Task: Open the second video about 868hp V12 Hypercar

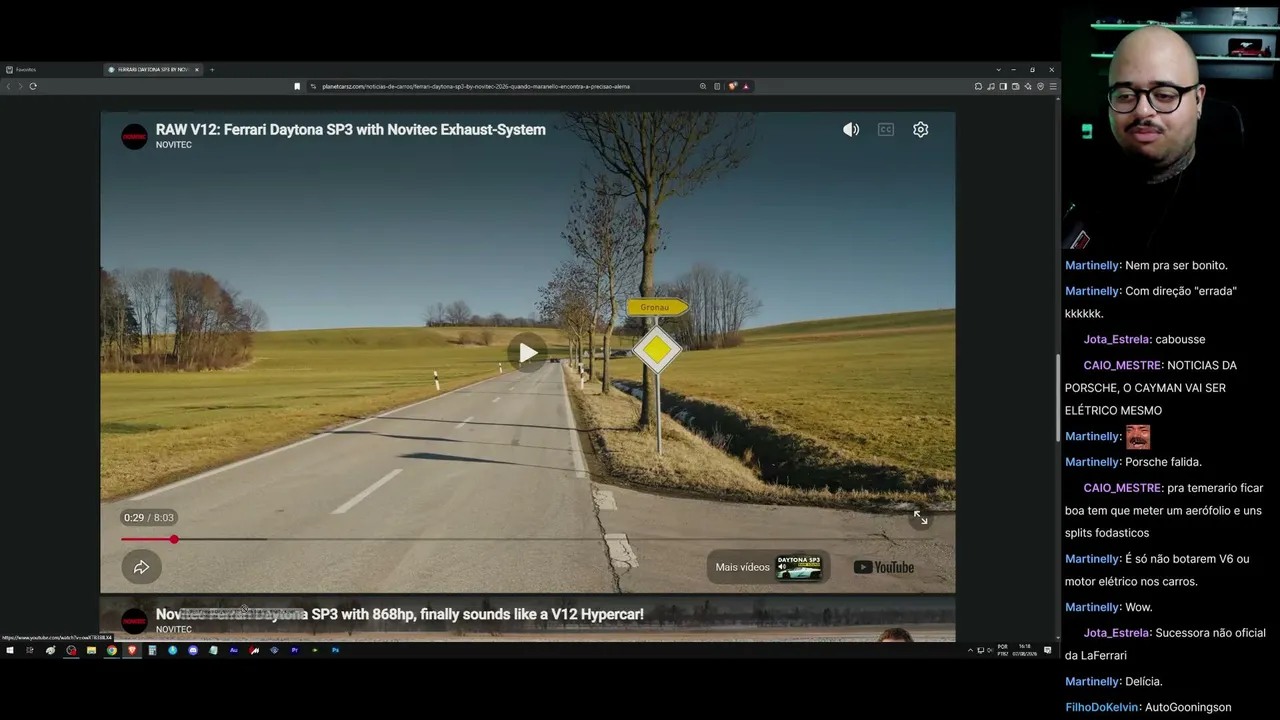Action: point(400,614)
